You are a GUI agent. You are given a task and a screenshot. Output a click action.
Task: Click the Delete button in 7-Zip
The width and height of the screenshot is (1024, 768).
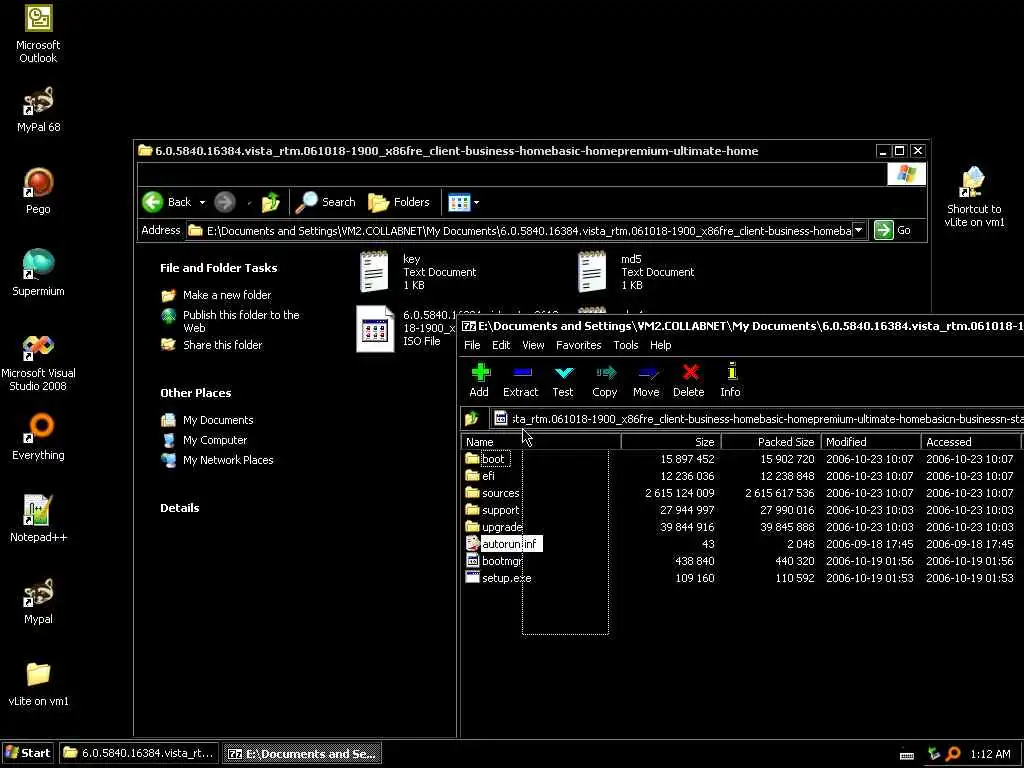click(x=689, y=381)
